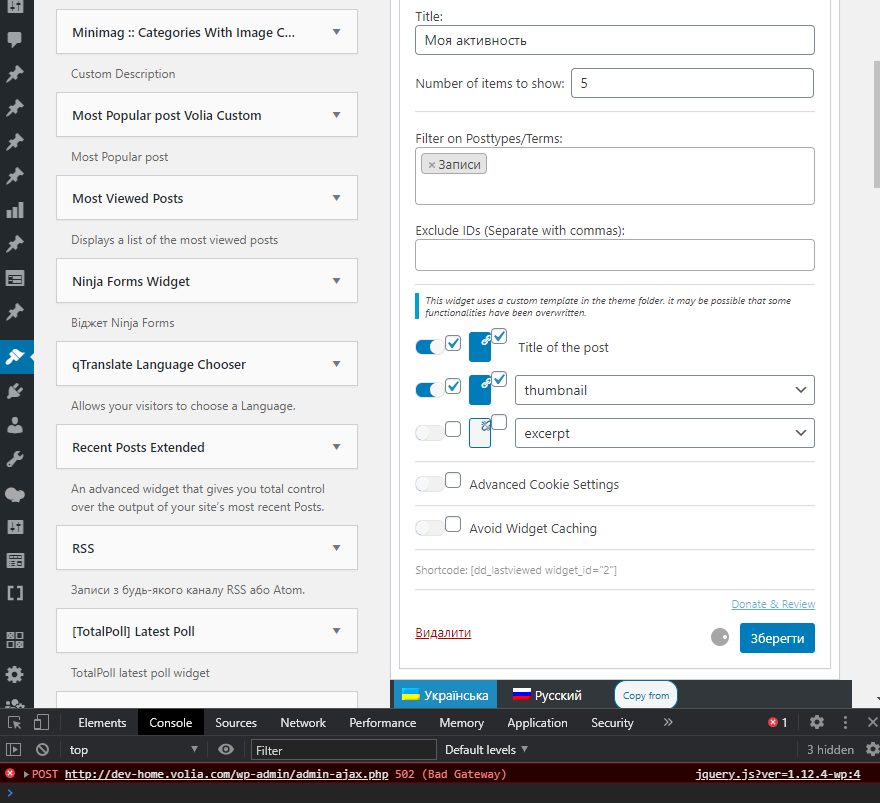The height and width of the screenshot is (803, 880).
Task: Open the Default levels dropdown
Action: 486,750
